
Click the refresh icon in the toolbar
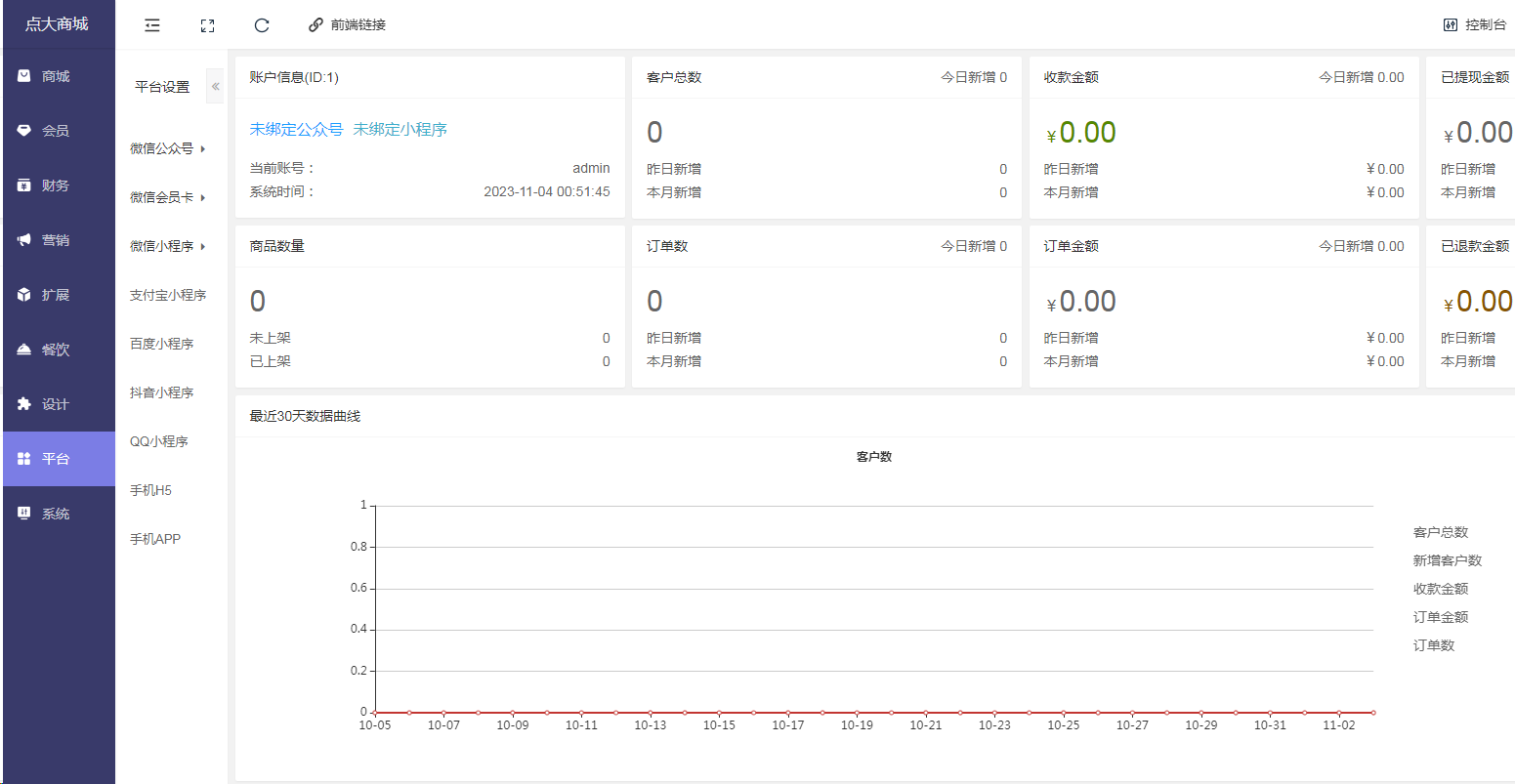261,25
